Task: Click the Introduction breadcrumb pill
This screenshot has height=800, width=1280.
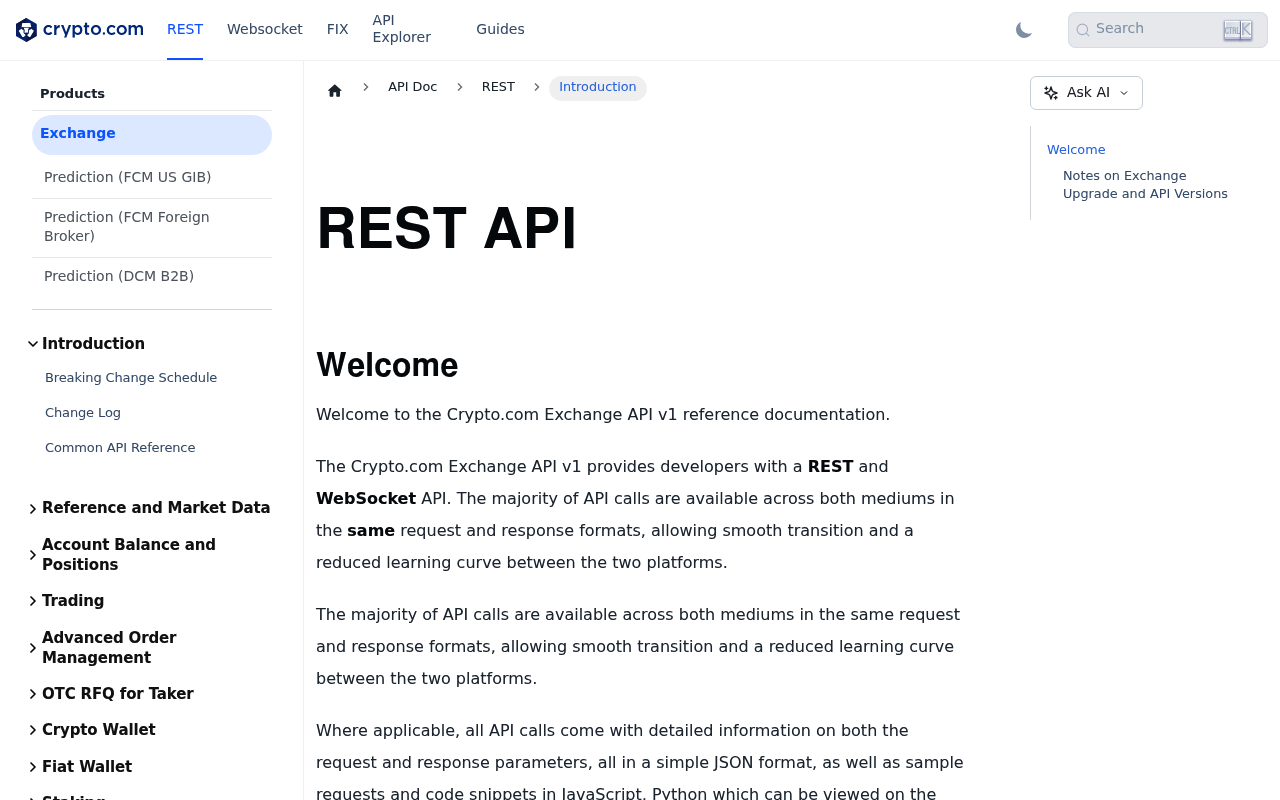Action: (x=598, y=88)
